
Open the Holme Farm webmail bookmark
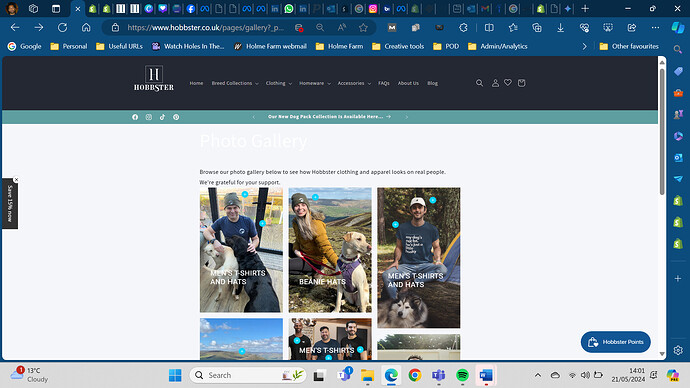tap(270, 46)
